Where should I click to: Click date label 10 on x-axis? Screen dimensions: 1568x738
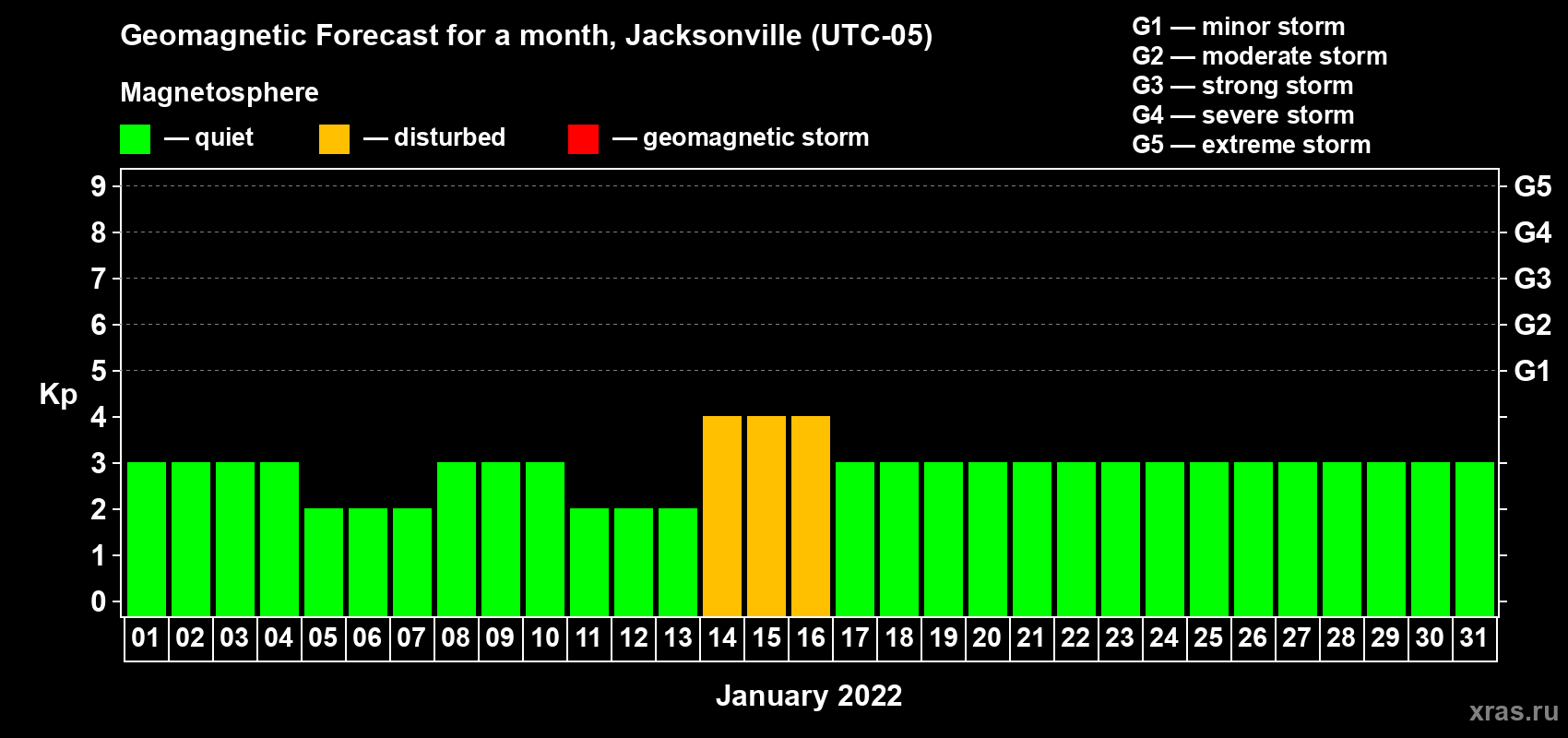click(545, 637)
